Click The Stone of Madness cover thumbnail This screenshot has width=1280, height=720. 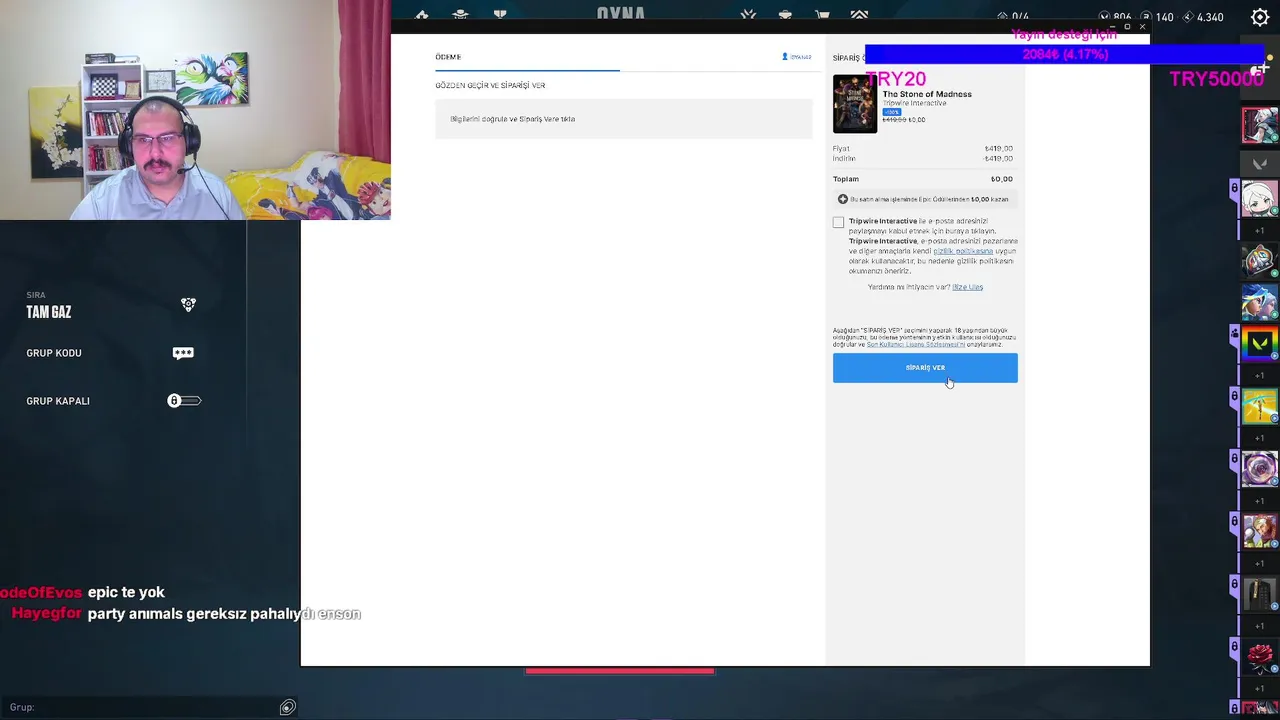pyautogui.click(x=855, y=104)
